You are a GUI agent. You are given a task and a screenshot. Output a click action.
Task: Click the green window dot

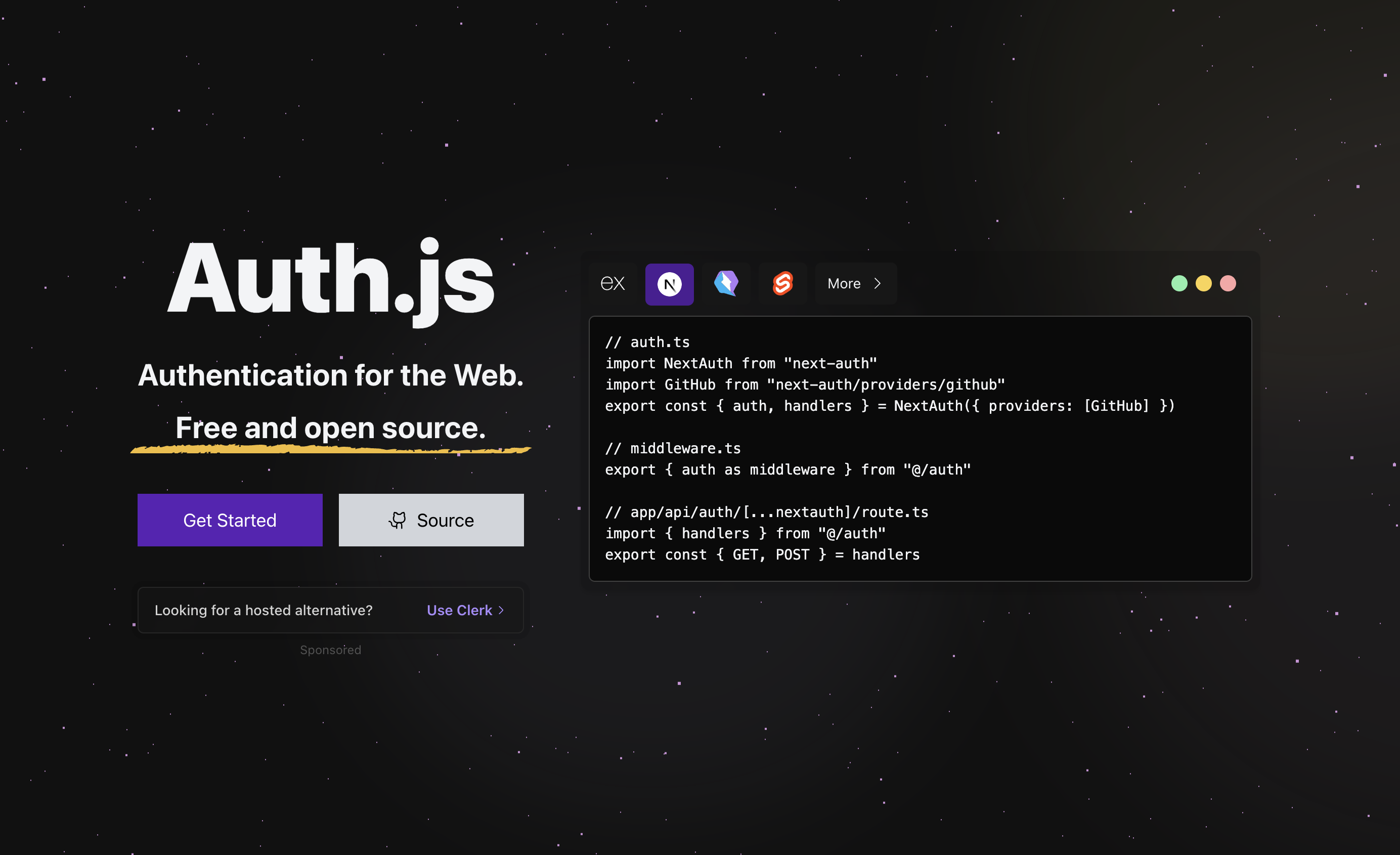pyautogui.click(x=1179, y=283)
